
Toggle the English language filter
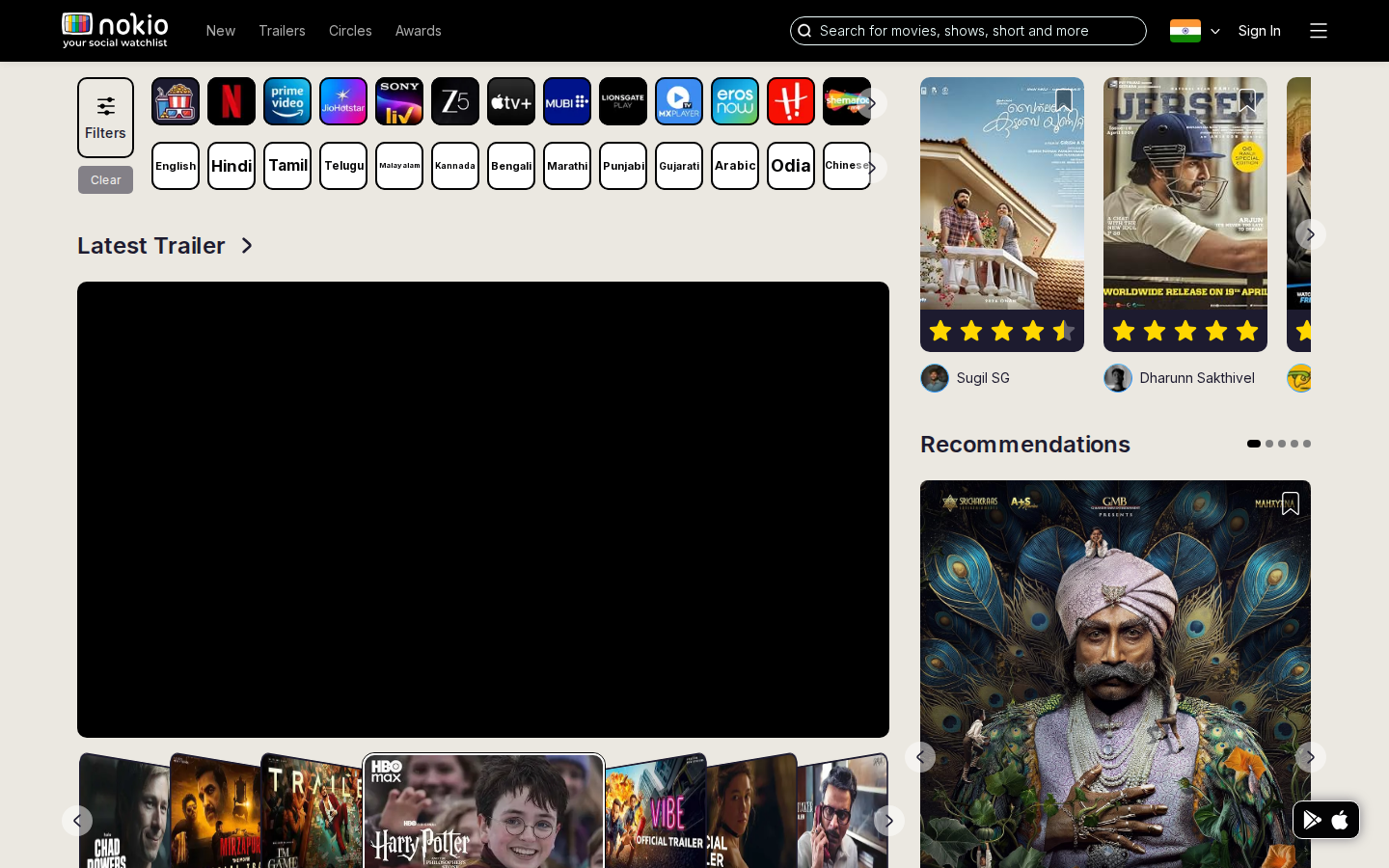pos(176,166)
